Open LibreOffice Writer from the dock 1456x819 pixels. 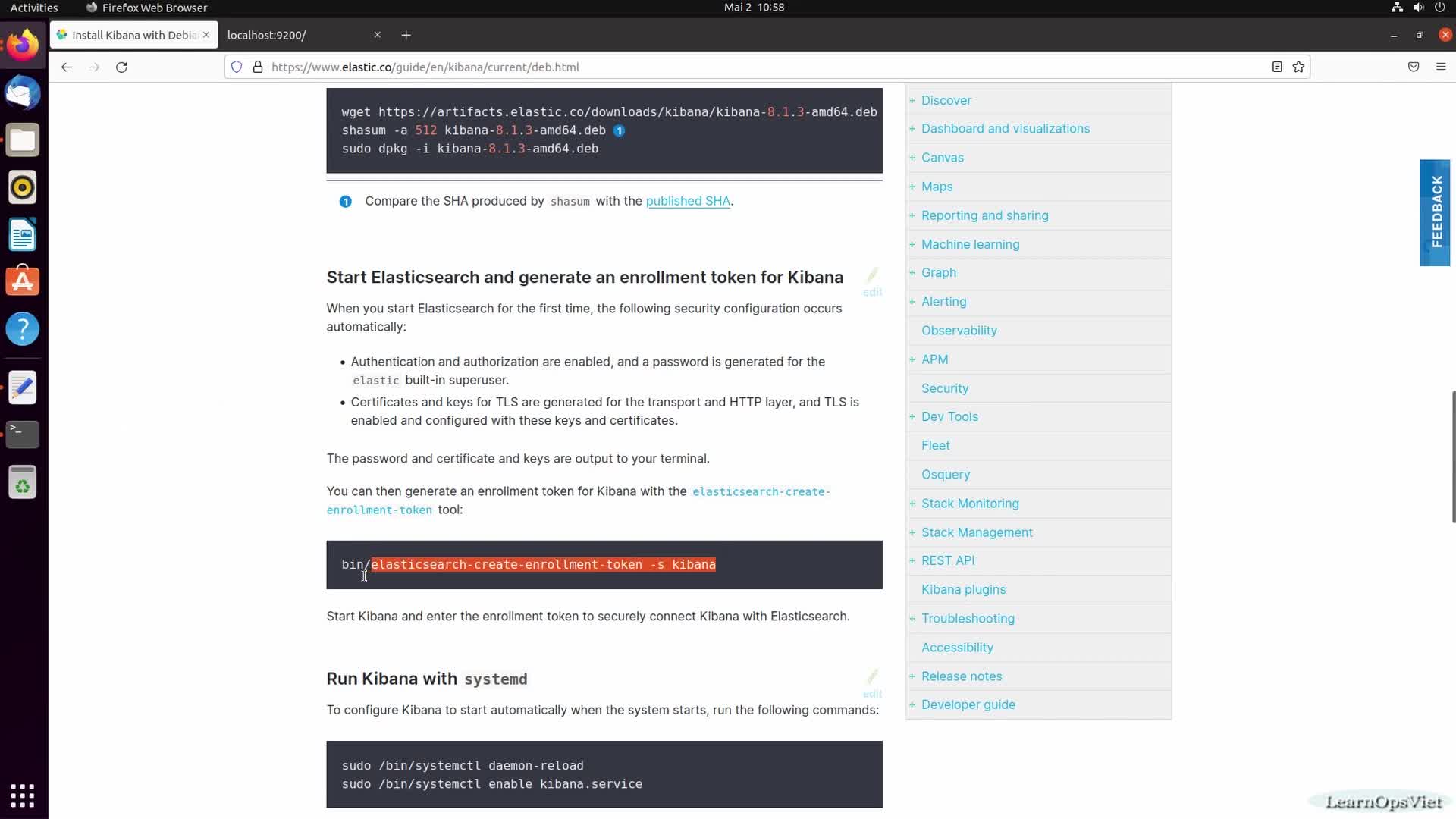(23, 234)
